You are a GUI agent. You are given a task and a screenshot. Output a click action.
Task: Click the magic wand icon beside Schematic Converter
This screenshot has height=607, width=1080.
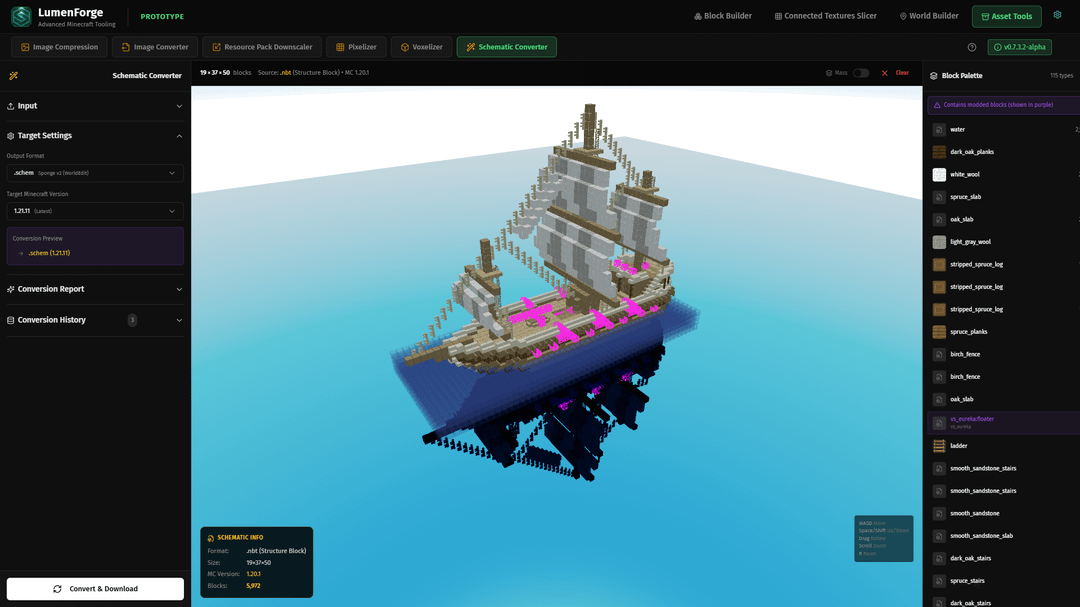[x=13, y=76]
